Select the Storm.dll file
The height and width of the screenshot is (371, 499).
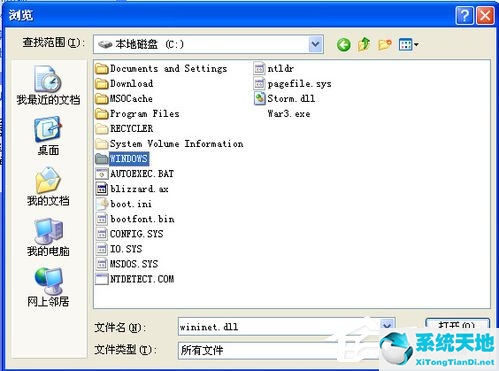284,99
